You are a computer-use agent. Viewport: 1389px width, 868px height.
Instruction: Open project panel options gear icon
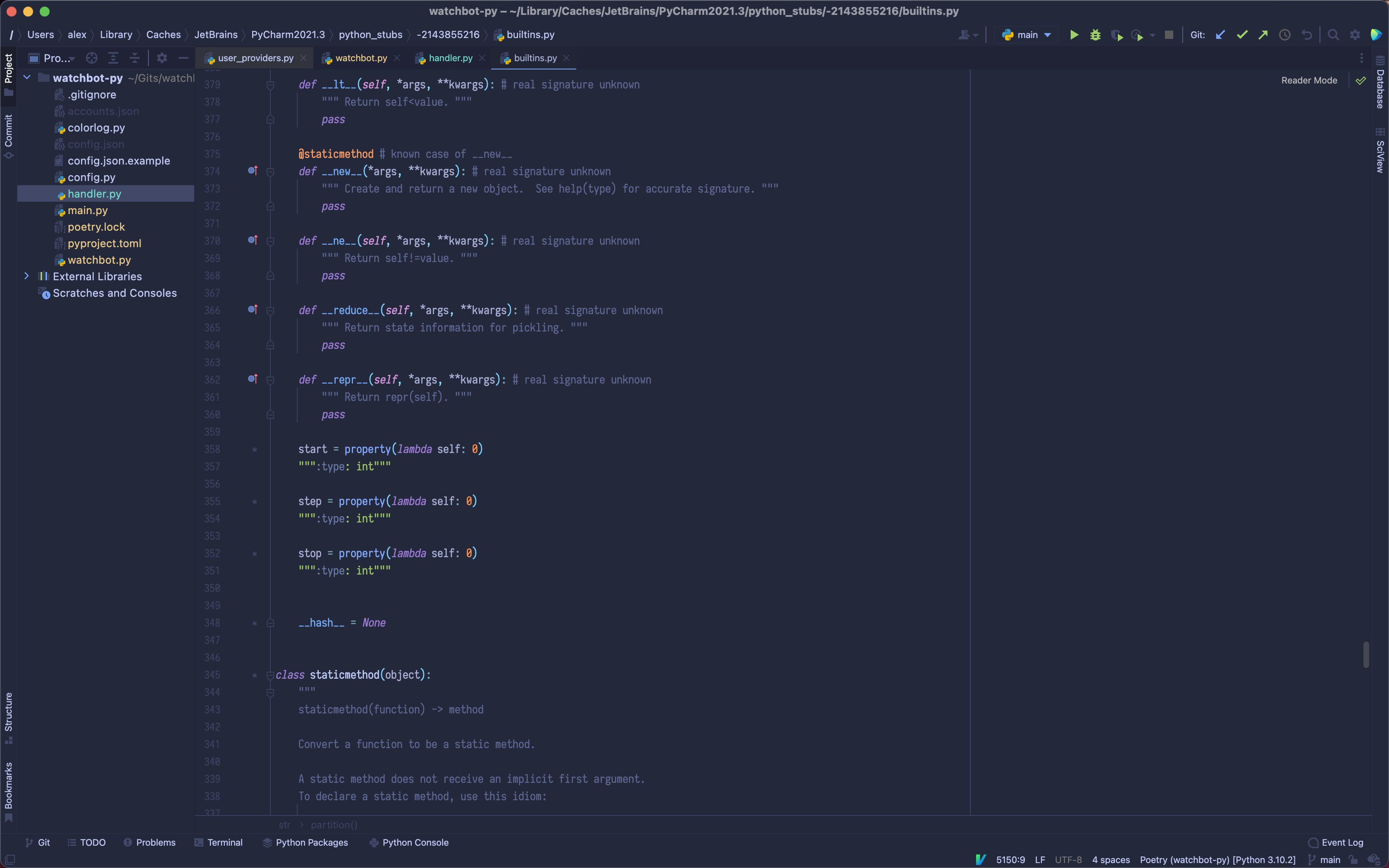(162, 58)
